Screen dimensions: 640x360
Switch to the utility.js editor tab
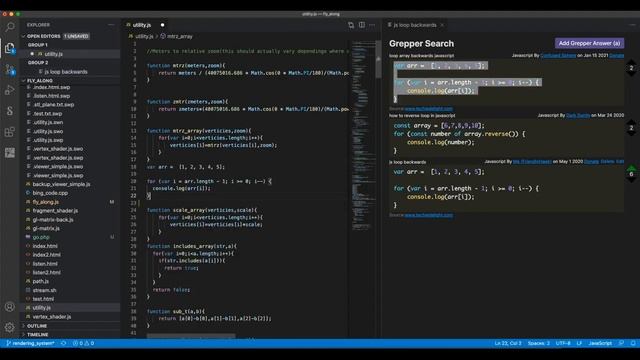[x=145, y=25]
